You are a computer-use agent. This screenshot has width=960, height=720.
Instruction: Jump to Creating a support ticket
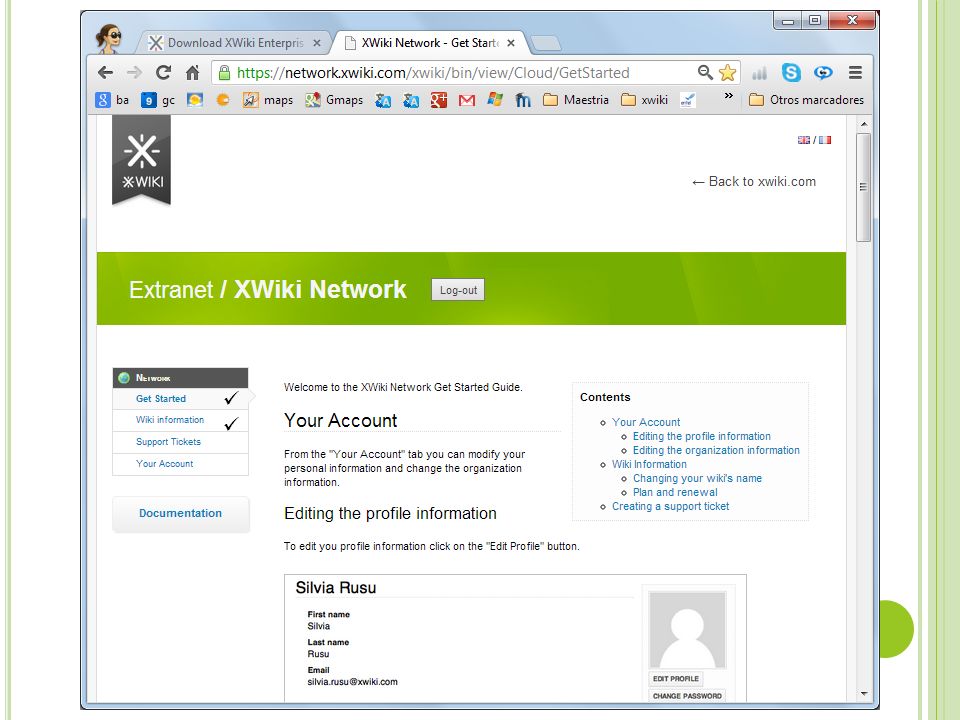670,507
